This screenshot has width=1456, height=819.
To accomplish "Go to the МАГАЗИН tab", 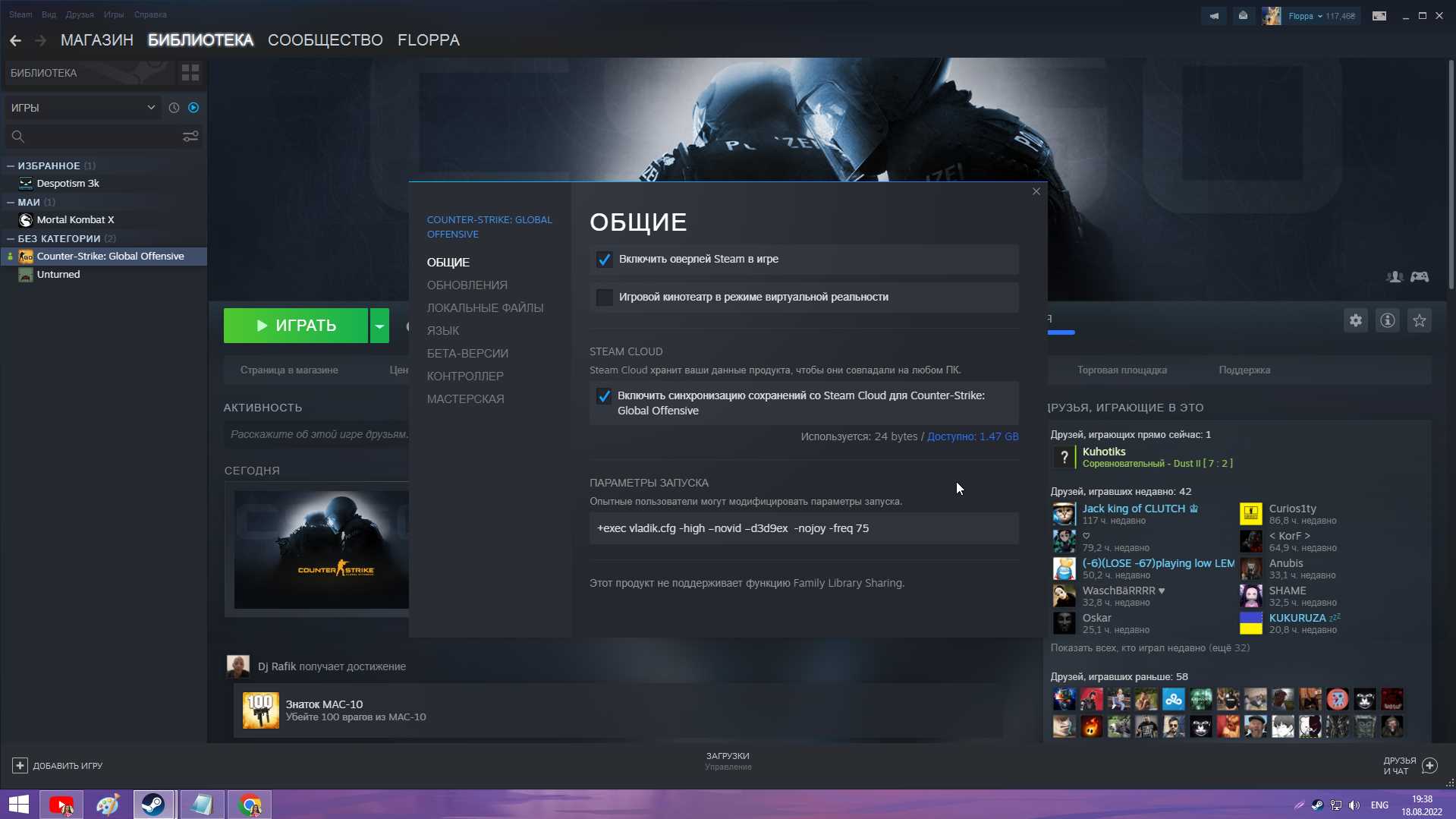I will pos(97,40).
